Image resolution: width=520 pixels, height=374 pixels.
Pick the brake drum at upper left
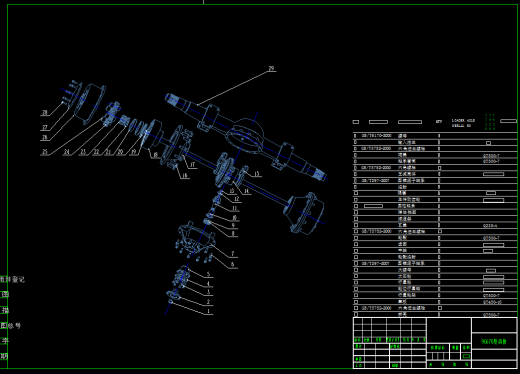click(x=89, y=104)
